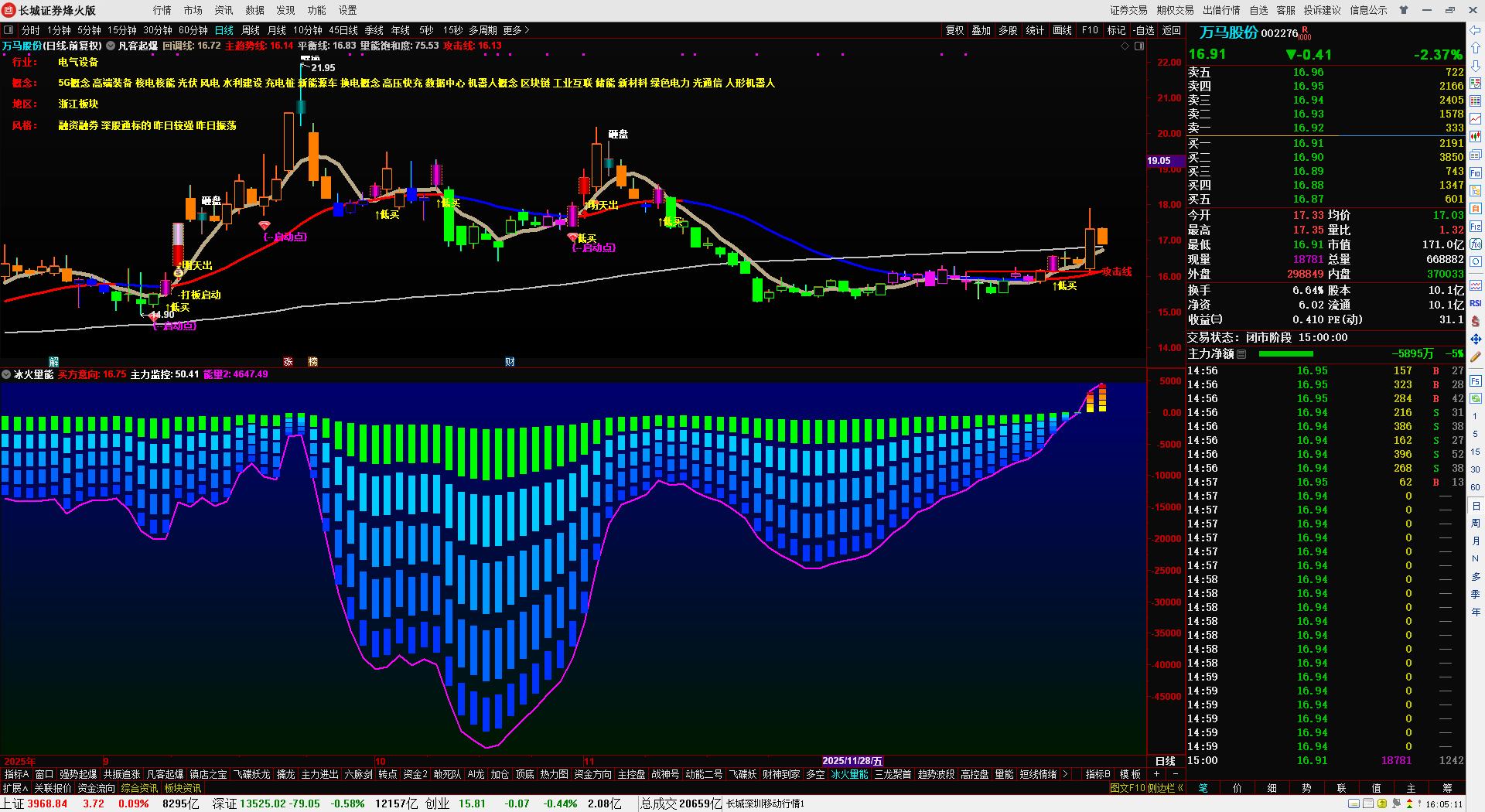Viewport: 1485px width, 812px height.
Task: Expand the 更多 periods dropdown
Action: tap(516, 30)
